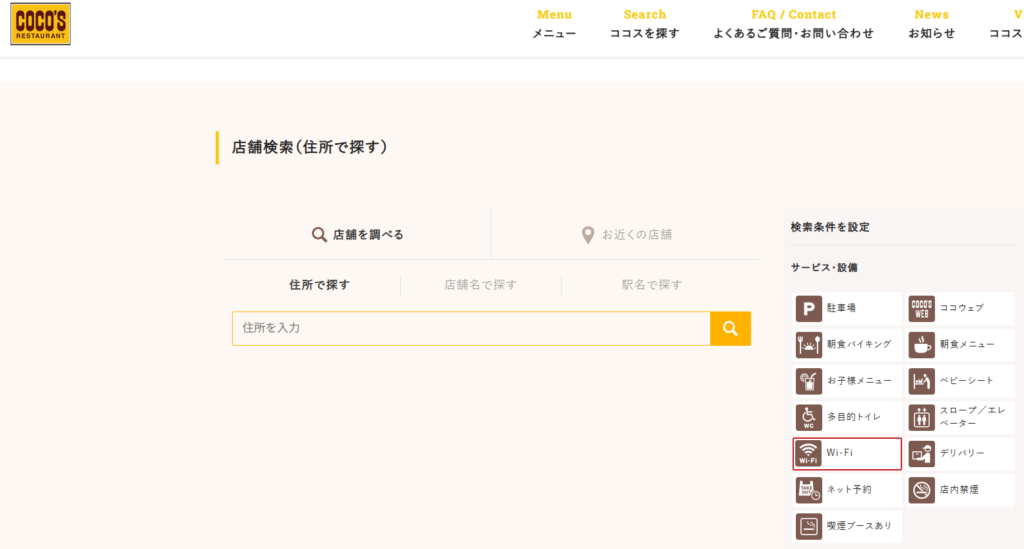Click the orange magnifier search button

click(x=730, y=328)
